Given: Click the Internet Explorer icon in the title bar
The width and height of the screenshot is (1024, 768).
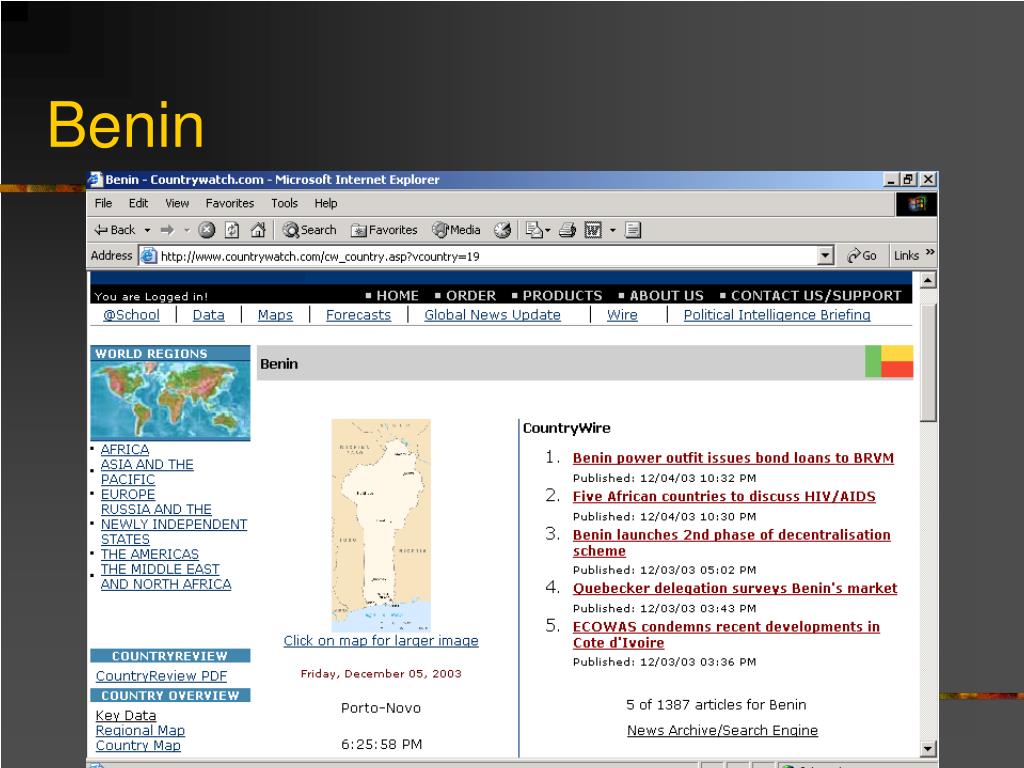Looking at the screenshot, I should click(96, 180).
